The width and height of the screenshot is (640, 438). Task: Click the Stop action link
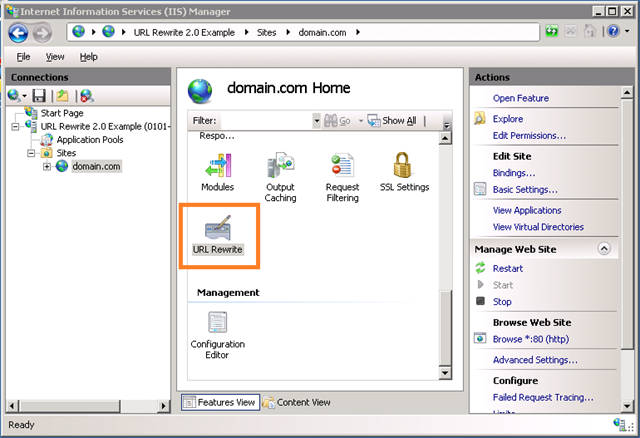502,302
